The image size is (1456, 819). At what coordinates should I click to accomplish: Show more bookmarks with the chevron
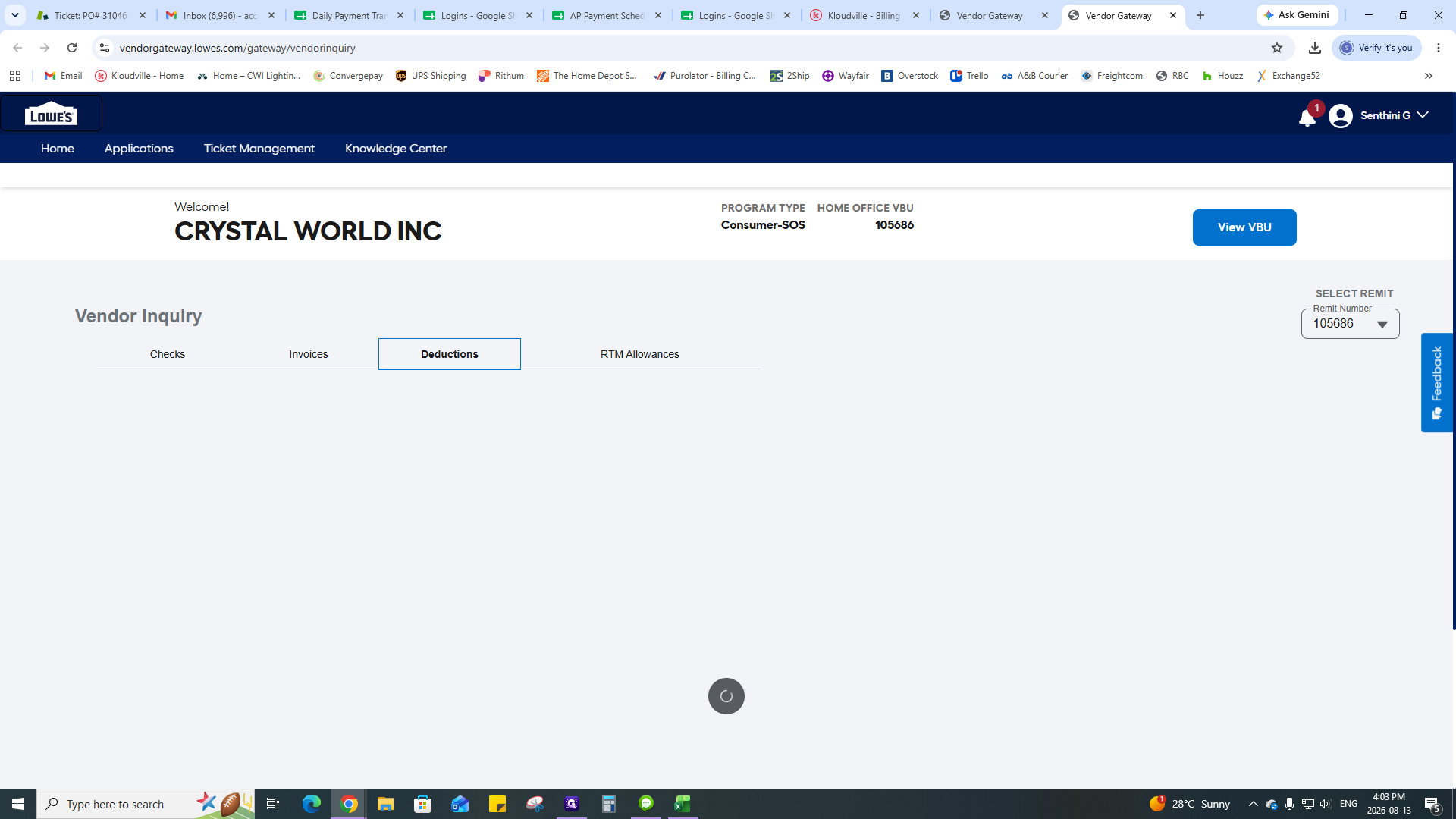click(1429, 76)
